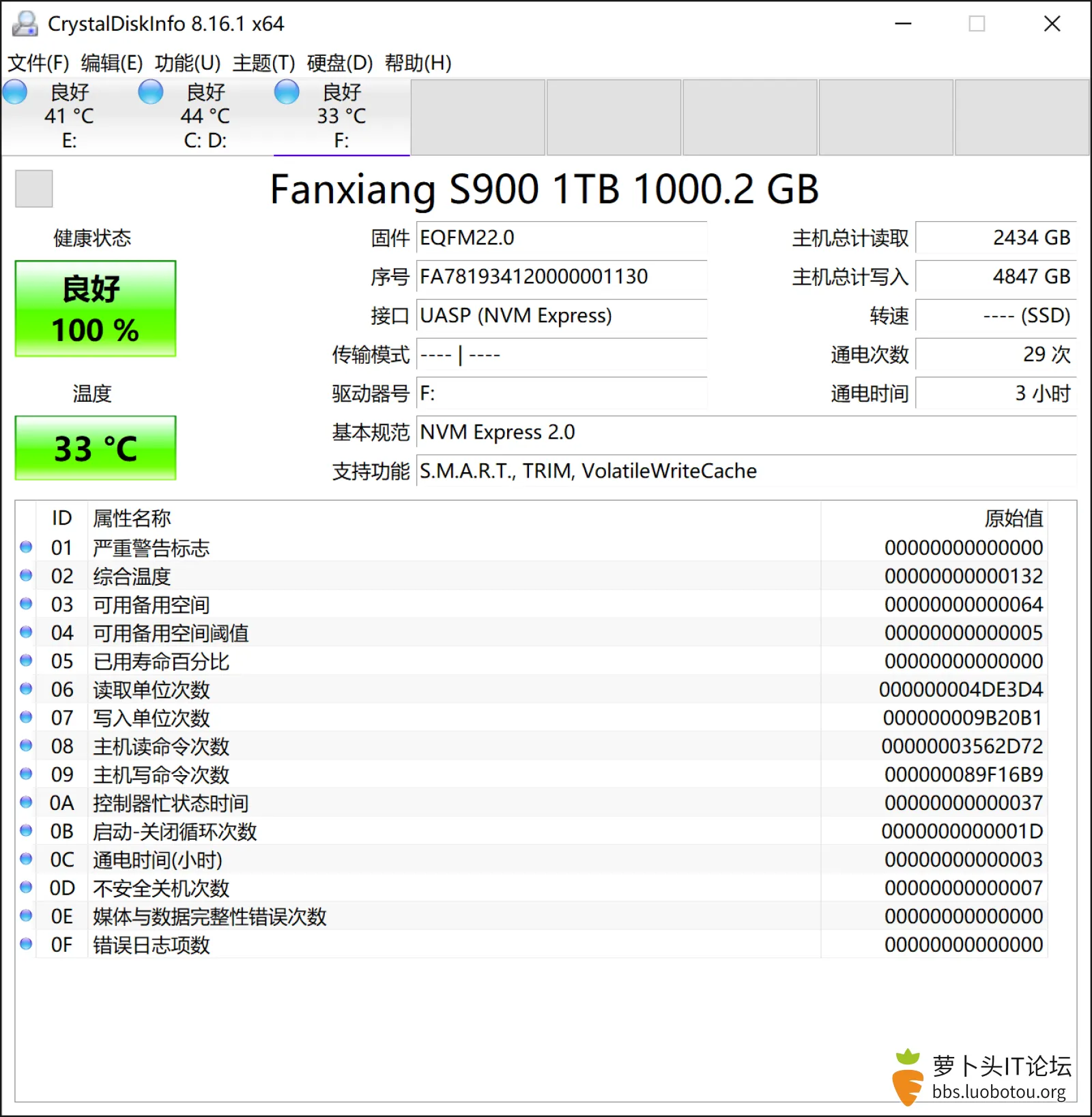Click power-on count value 29 次
The width and height of the screenshot is (1092, 1117).
(x=996, y=355)
